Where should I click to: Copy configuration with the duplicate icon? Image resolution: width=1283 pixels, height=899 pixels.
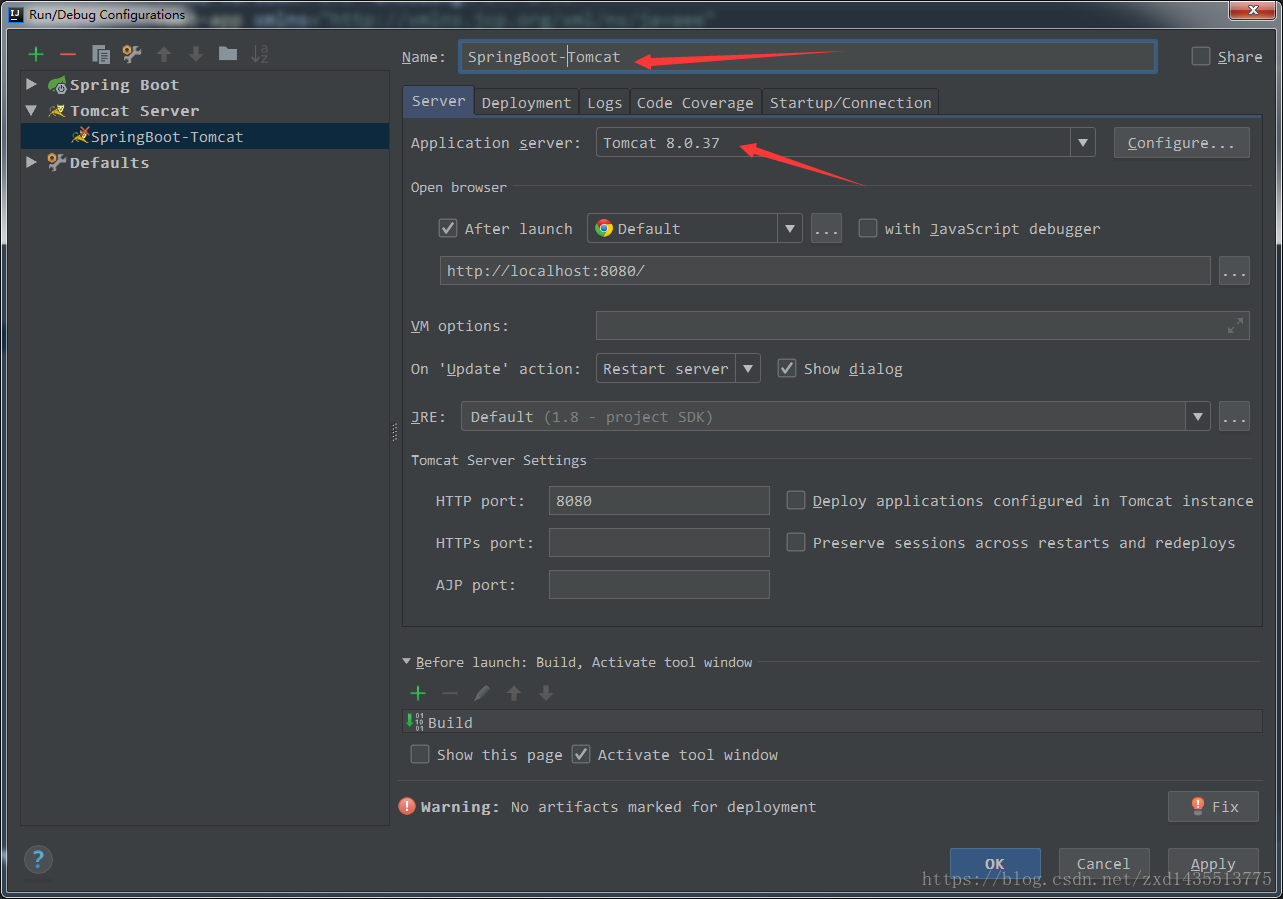pos(100,54)
